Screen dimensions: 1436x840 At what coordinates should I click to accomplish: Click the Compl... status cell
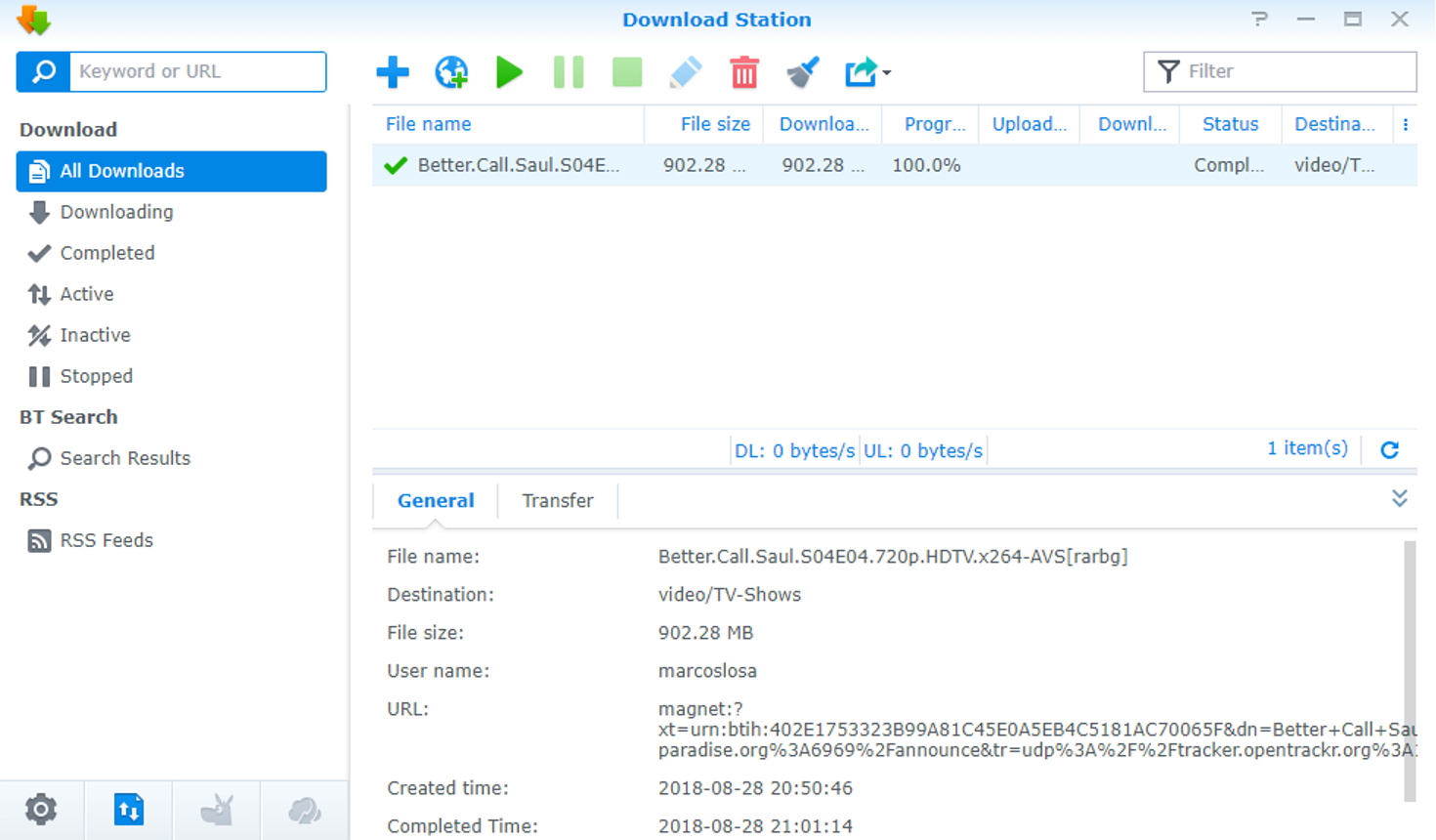point(1229,165)
